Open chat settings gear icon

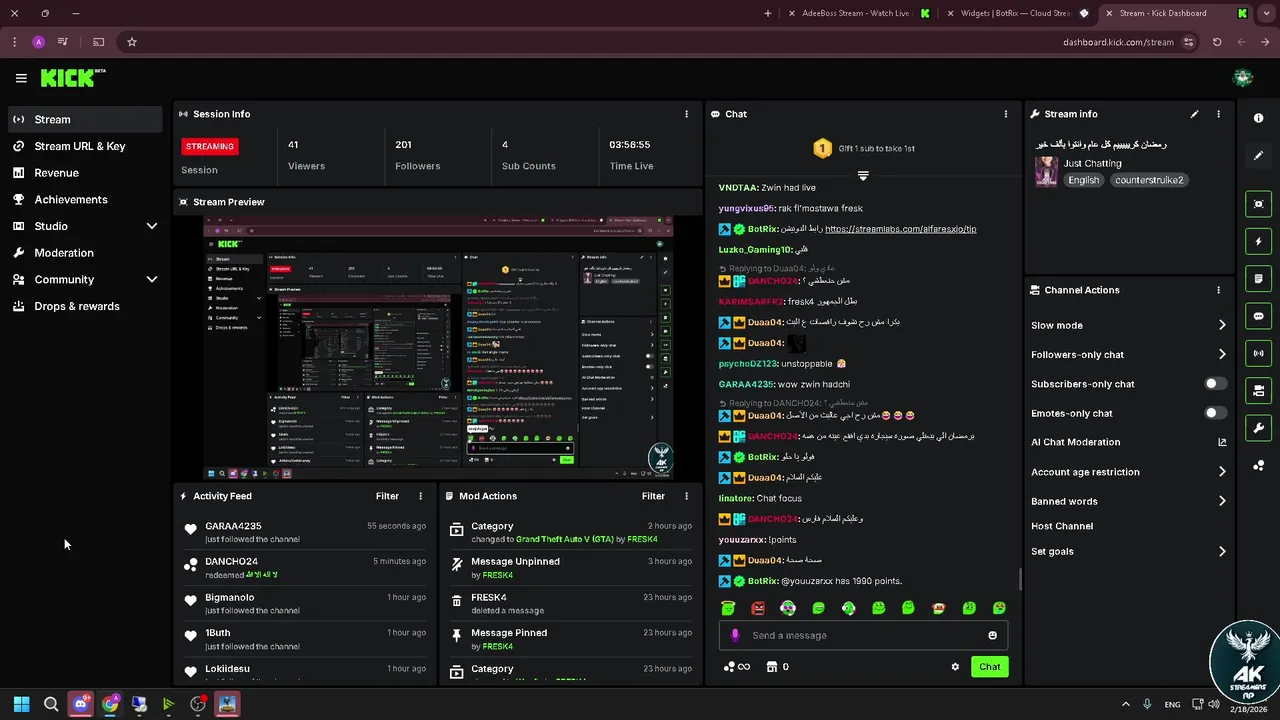click(955, 667)
